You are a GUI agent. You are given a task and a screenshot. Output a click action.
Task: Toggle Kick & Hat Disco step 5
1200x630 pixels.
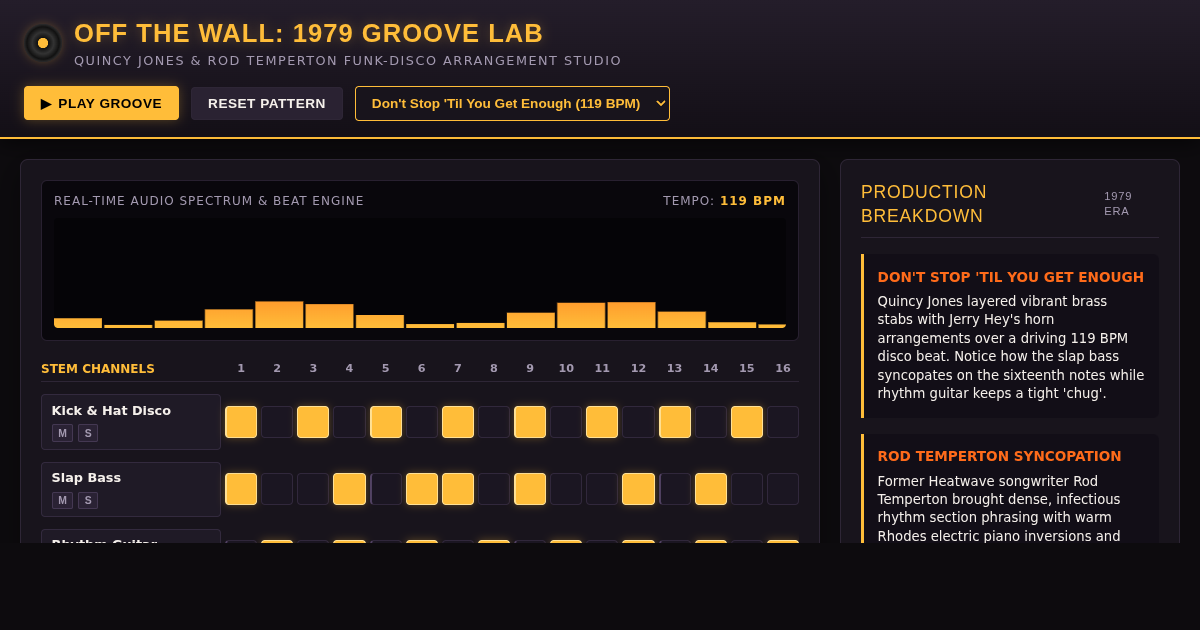coord(386,422)
